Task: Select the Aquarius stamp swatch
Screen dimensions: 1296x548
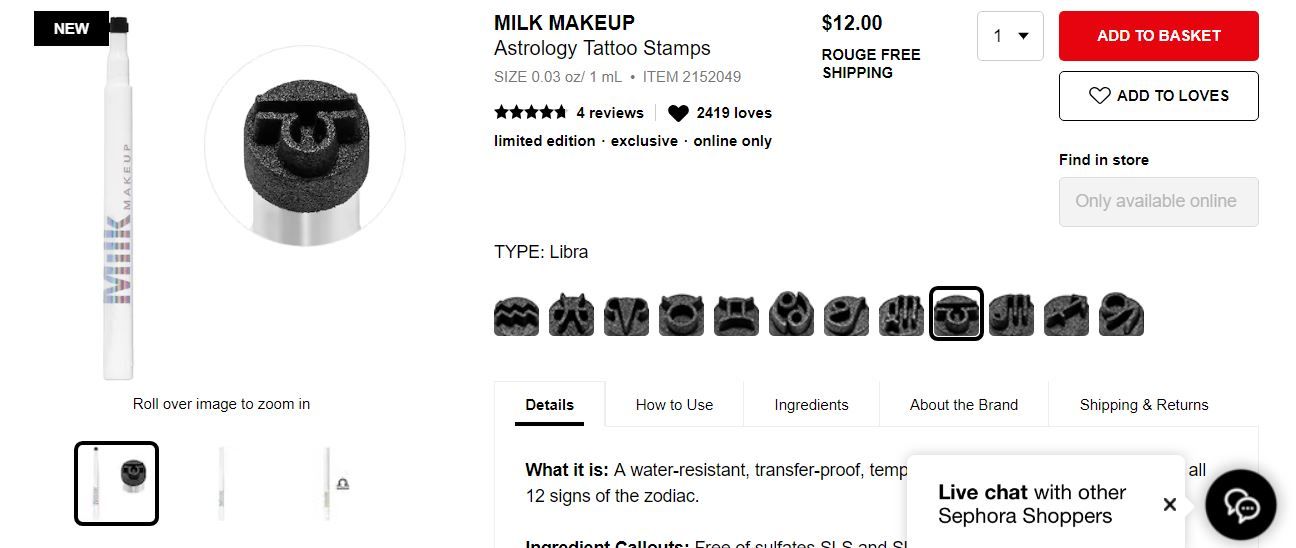Action: 516,314
